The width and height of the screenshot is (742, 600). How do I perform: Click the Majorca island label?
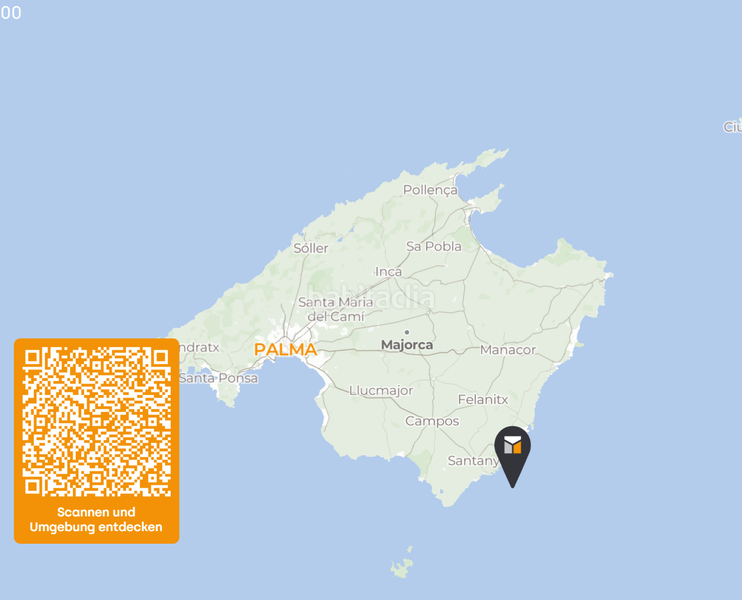[x=407, y=345]
